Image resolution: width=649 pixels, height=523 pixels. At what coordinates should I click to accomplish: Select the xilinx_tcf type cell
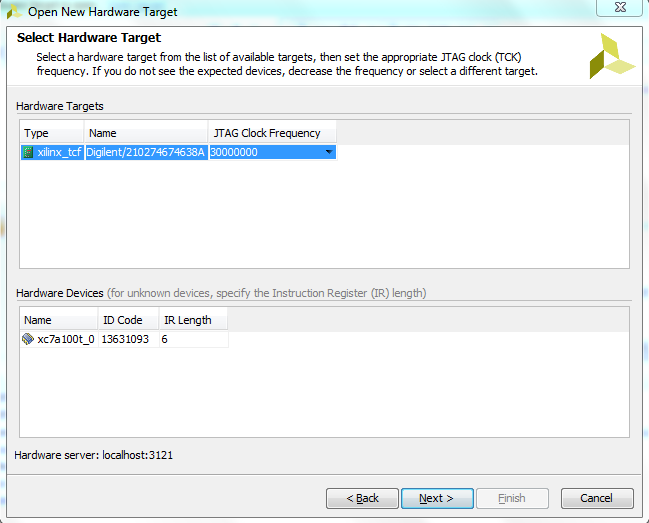pos(52,152)
